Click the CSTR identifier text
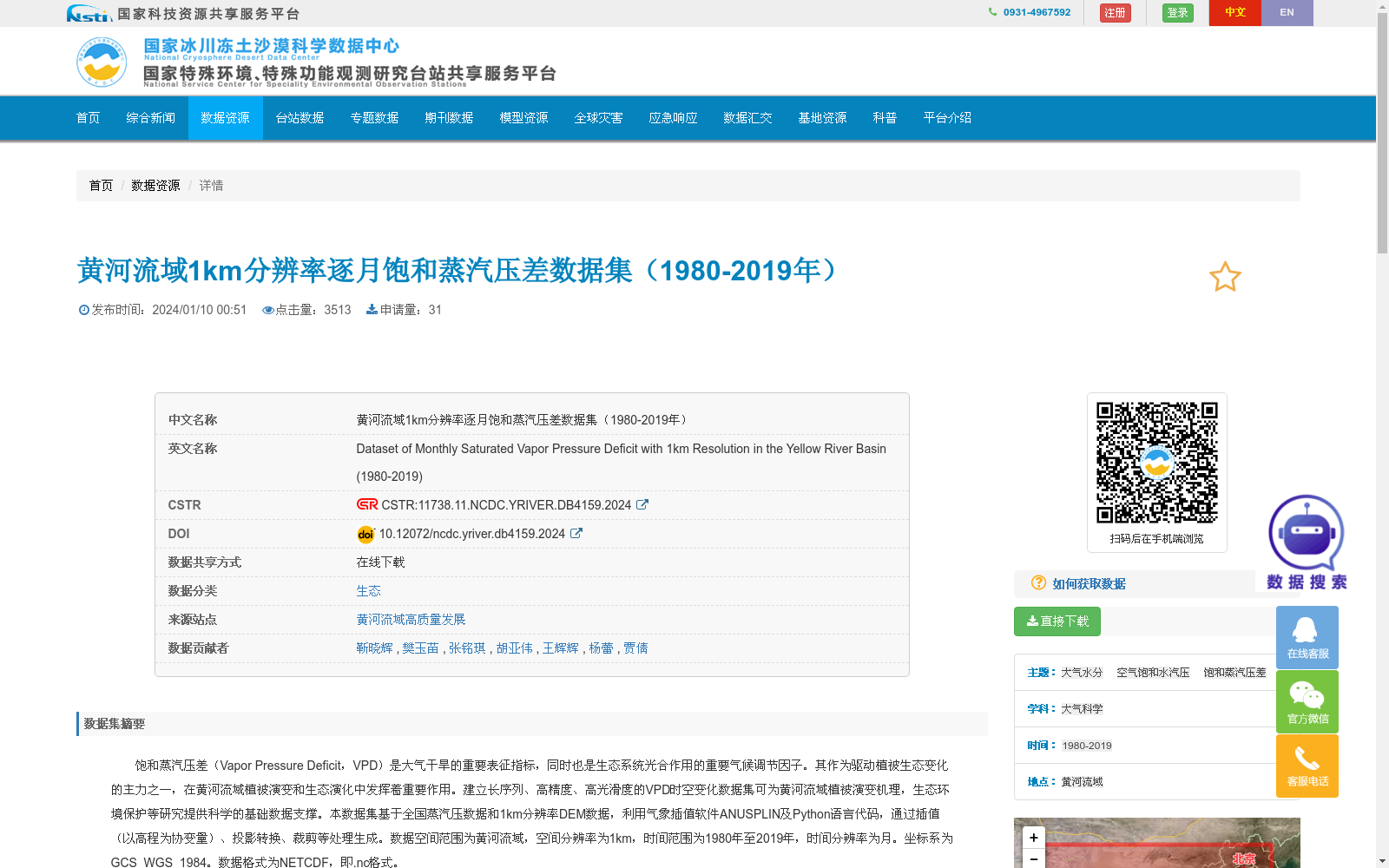The width and height of the screenshot is (1389, 868). tap(506, 505)
